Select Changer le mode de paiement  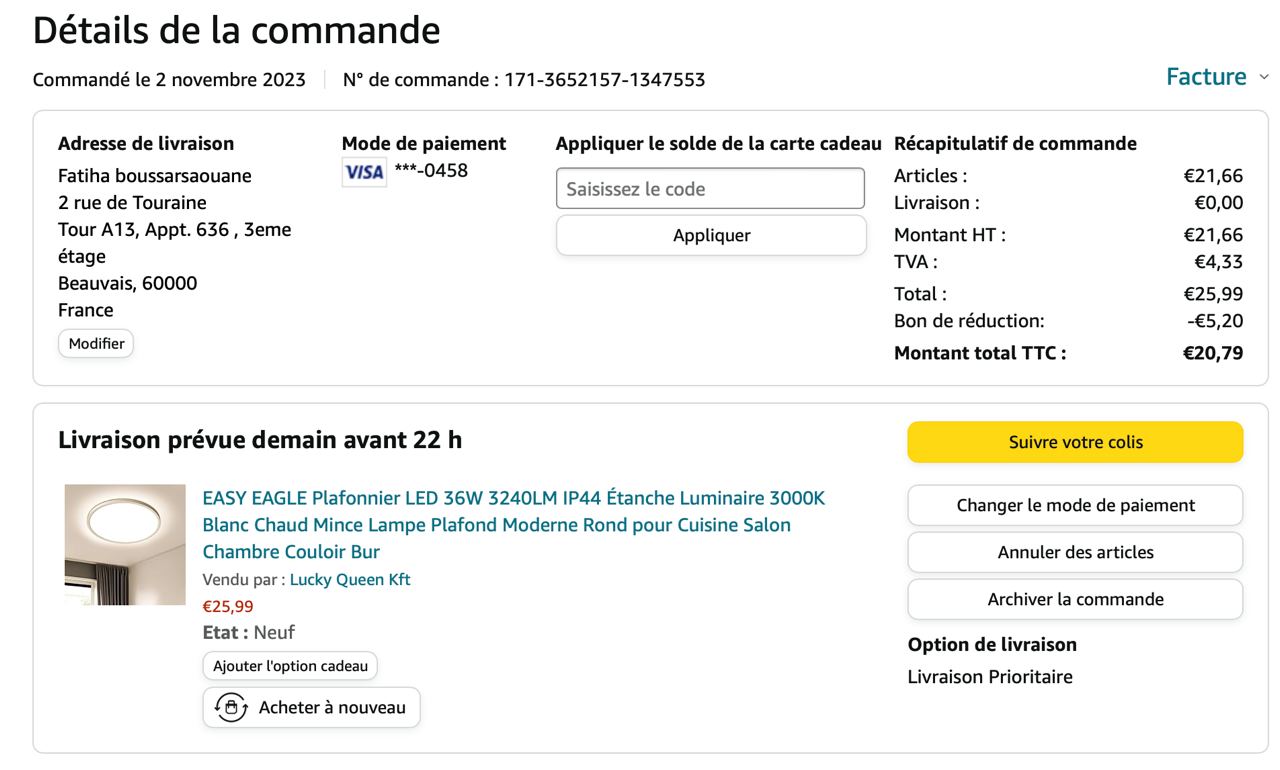(1075, 505)
